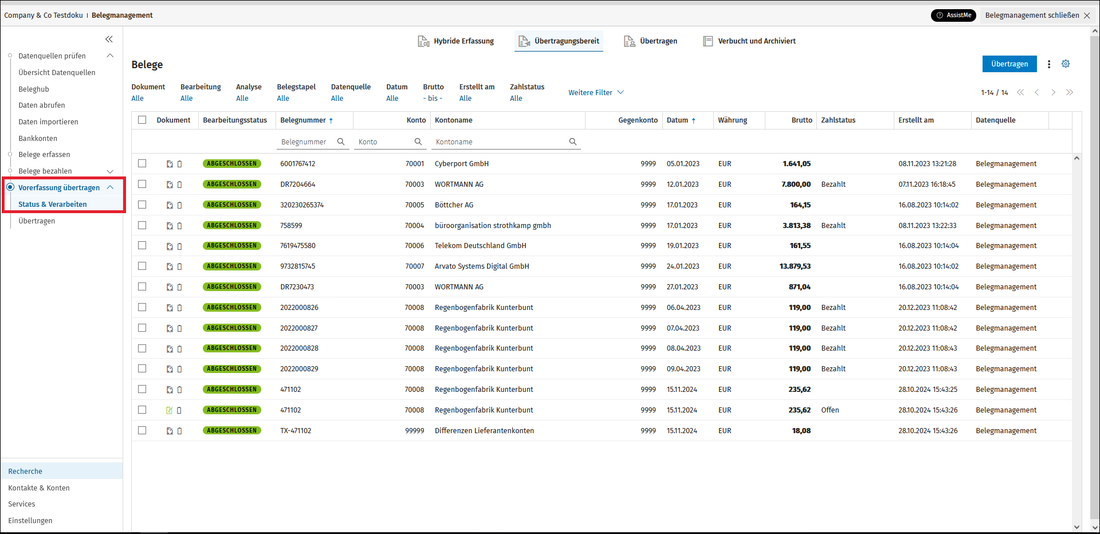Open Services in bottom navigation

pyautogui.click(x=22, y=504)
